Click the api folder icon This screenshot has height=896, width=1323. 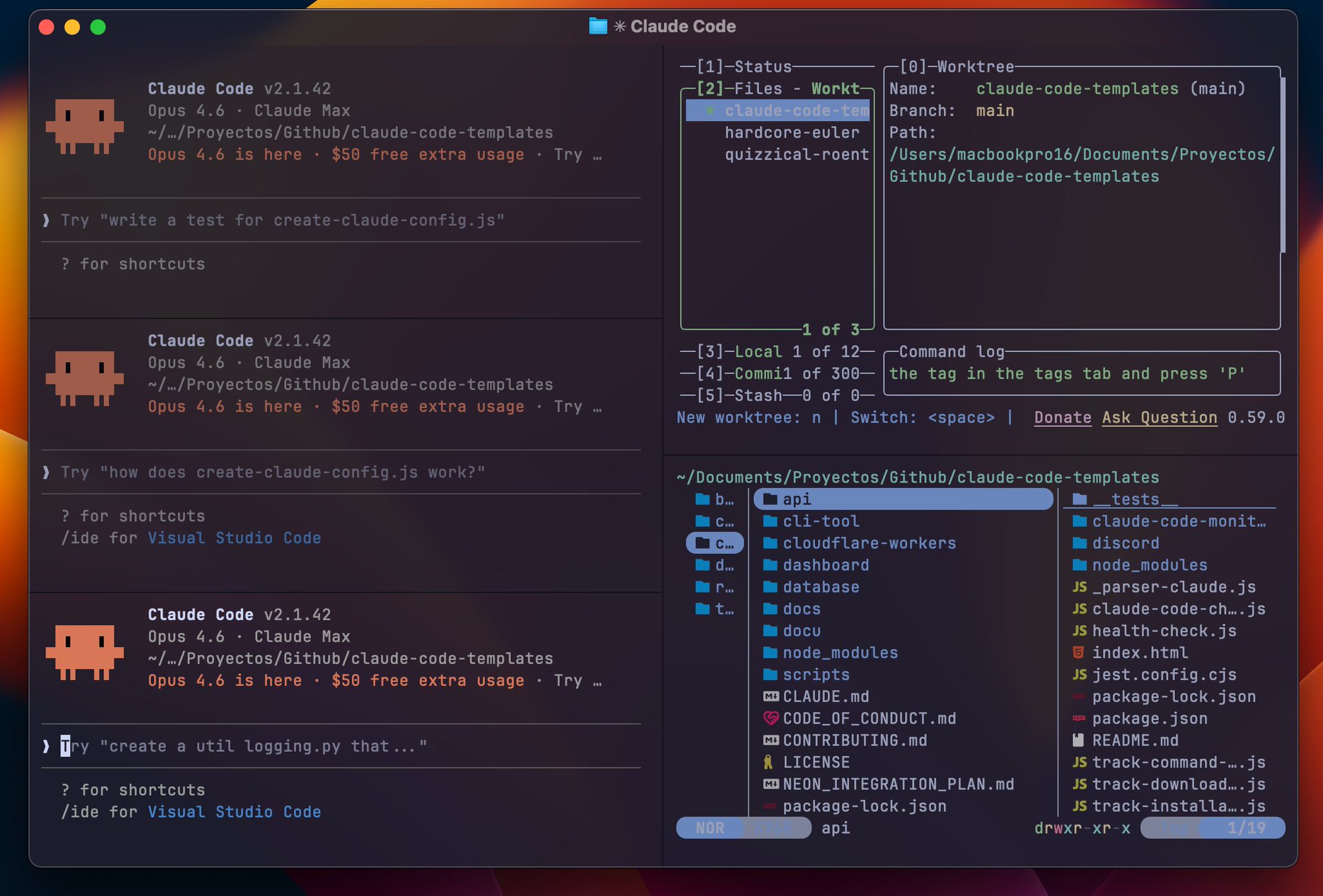pos(769,499)
